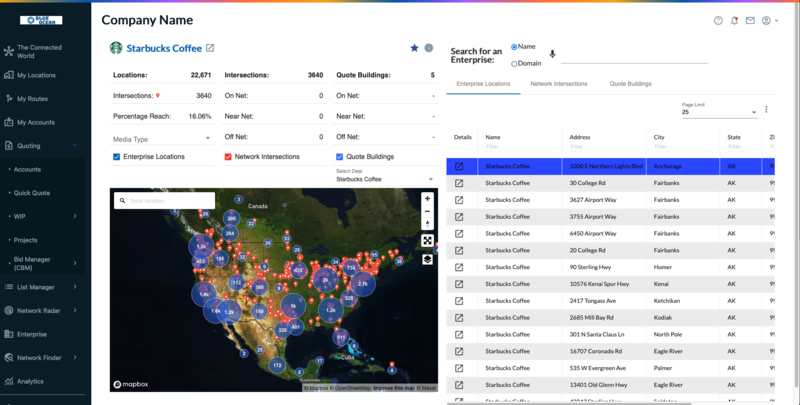Screen dimensions: 800x405
Task: Click the microphone voice search icon
Action: (x=552, y=55)
